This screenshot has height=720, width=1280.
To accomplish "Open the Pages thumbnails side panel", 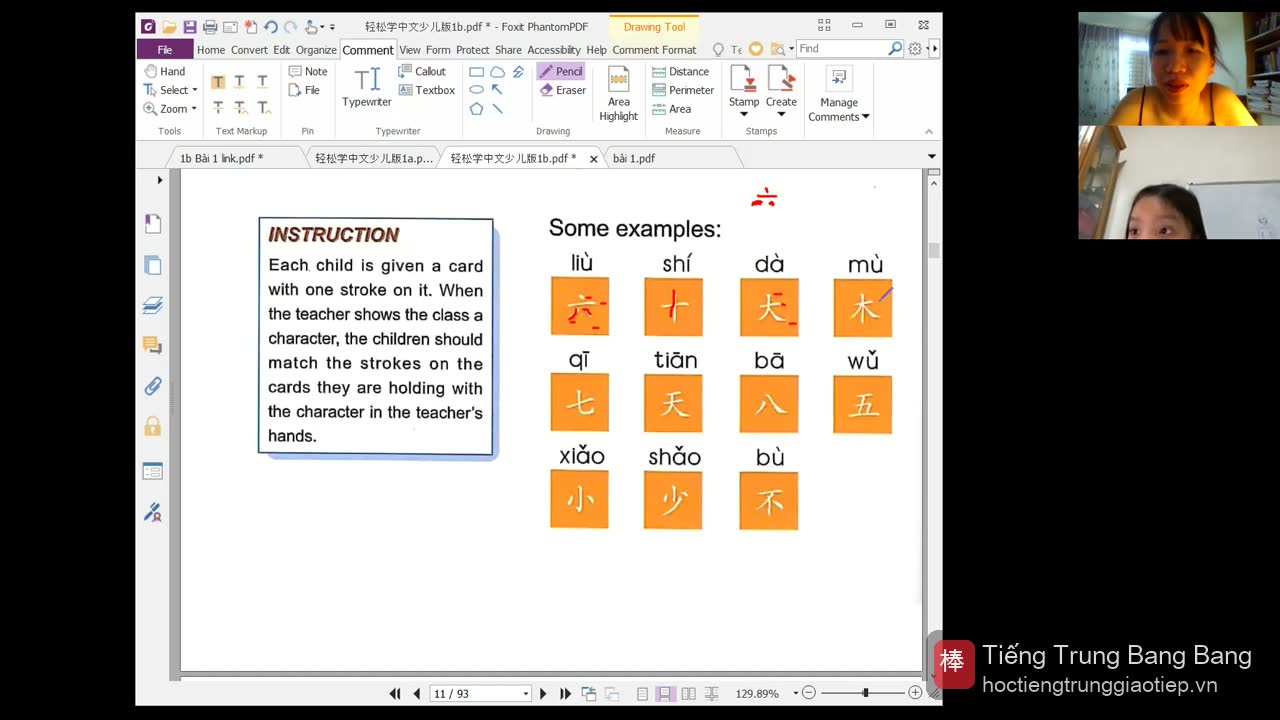I will pyautogui.click(x=153, y=265).
